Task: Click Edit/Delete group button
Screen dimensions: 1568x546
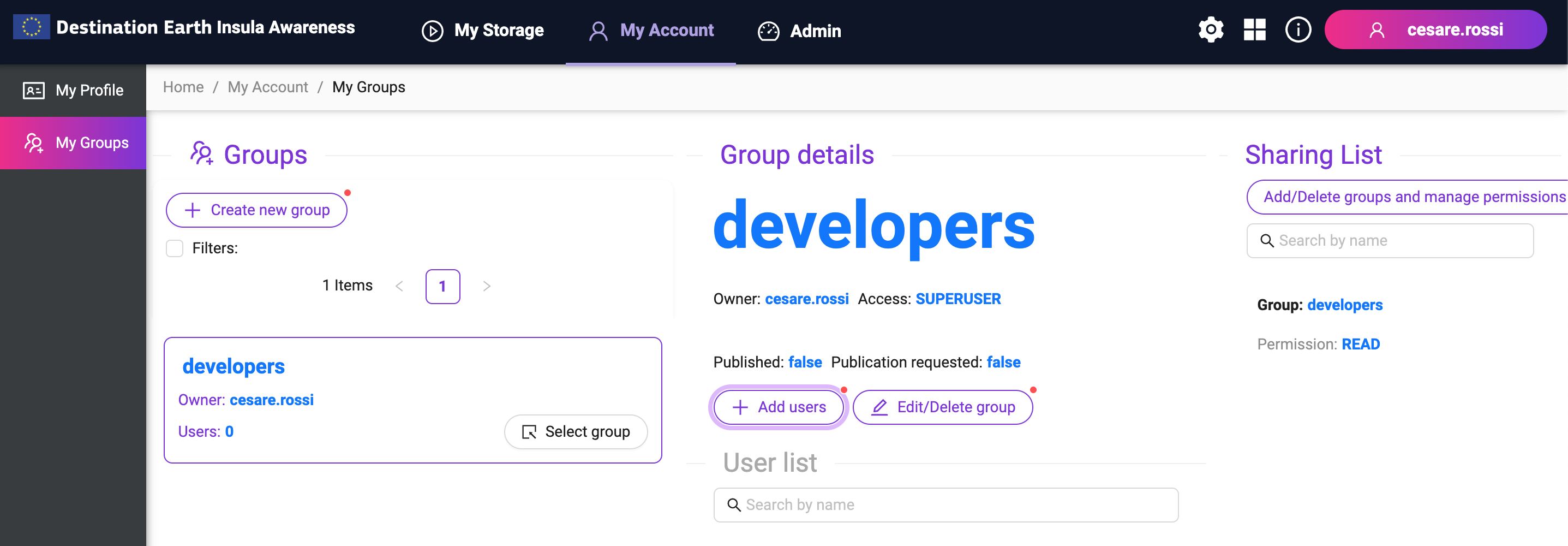Action: click(x=943, y=407)
